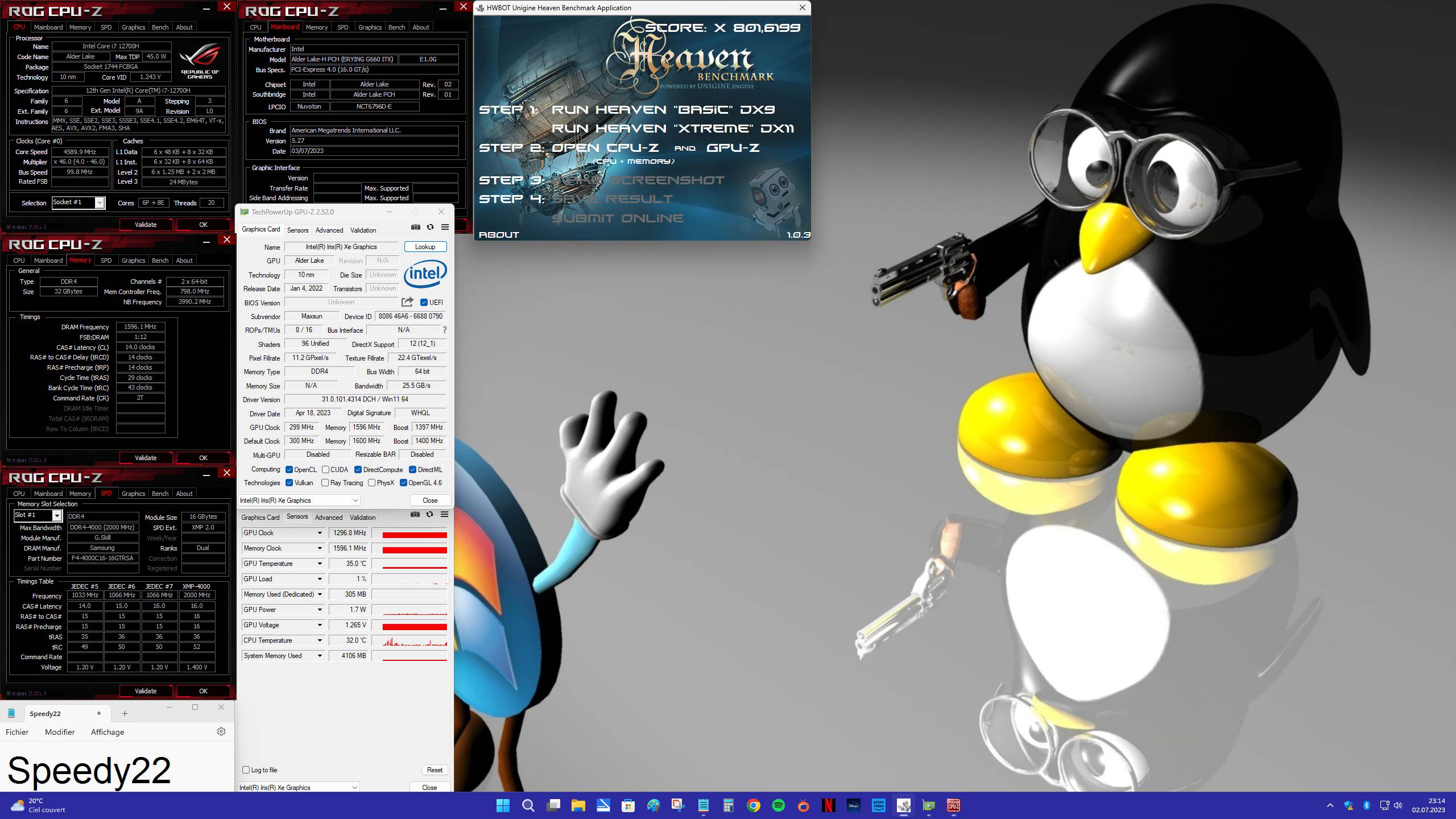Click the GPU Clock sensor graph

(409, 533)
